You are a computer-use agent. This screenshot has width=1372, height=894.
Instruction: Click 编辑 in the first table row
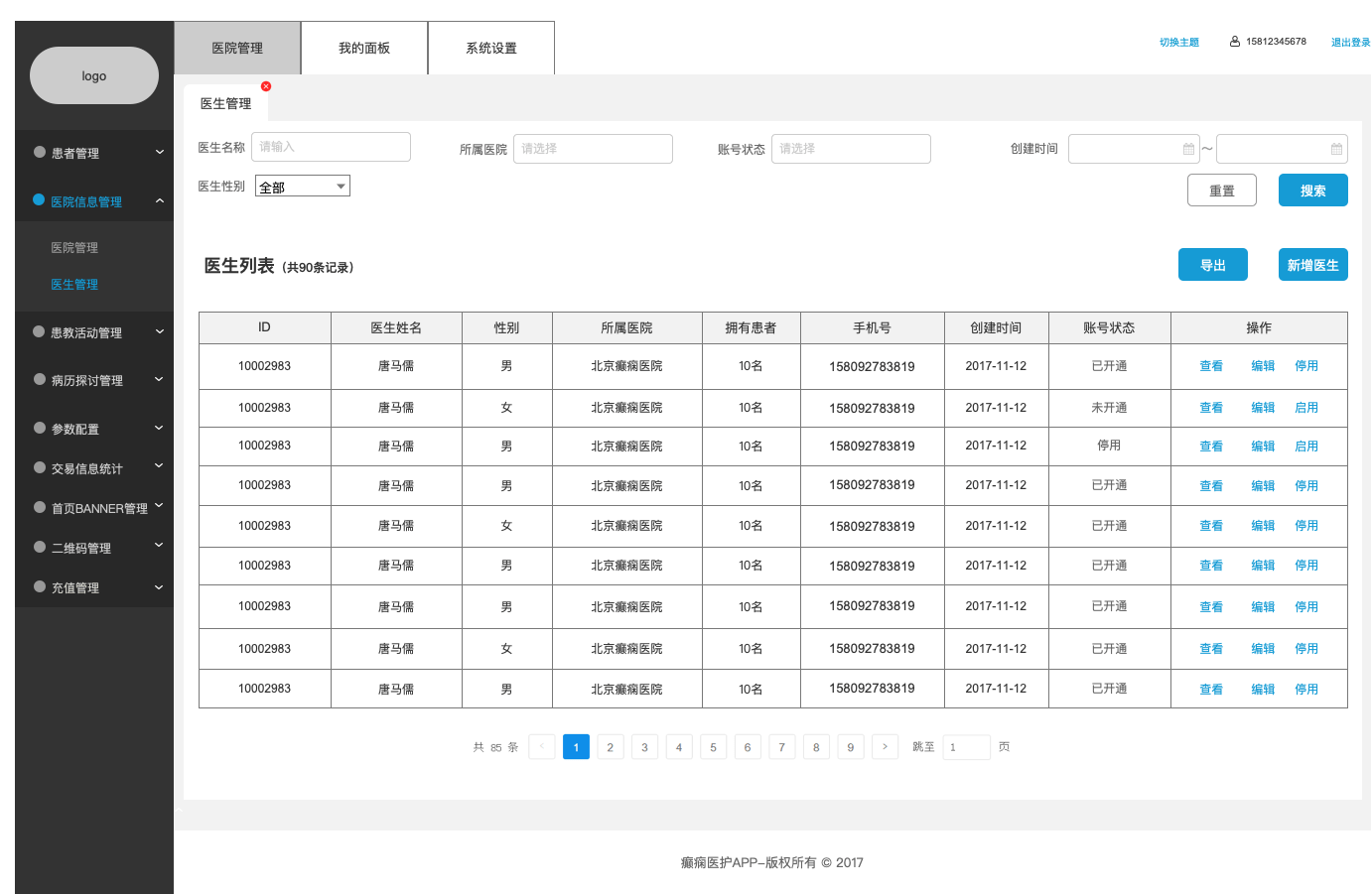pos(1263,366)
